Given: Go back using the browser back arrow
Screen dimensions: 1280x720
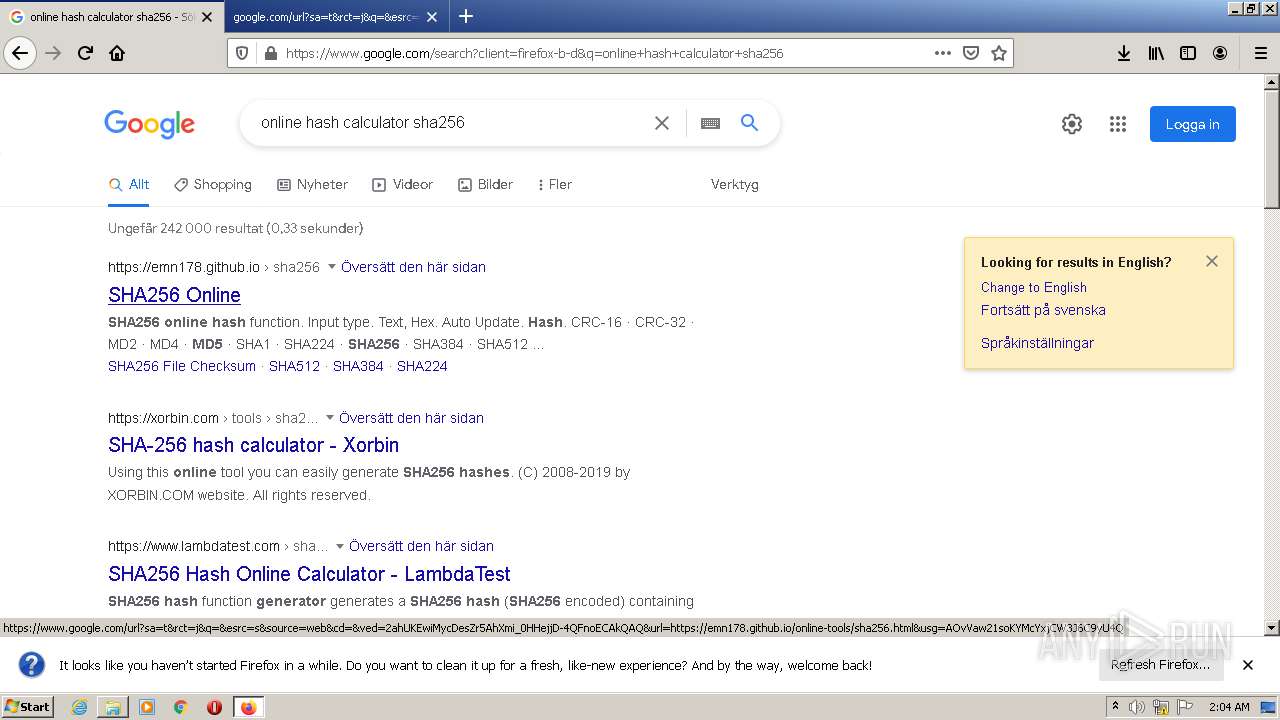Looking at the screenshot, I should (20, 53).
